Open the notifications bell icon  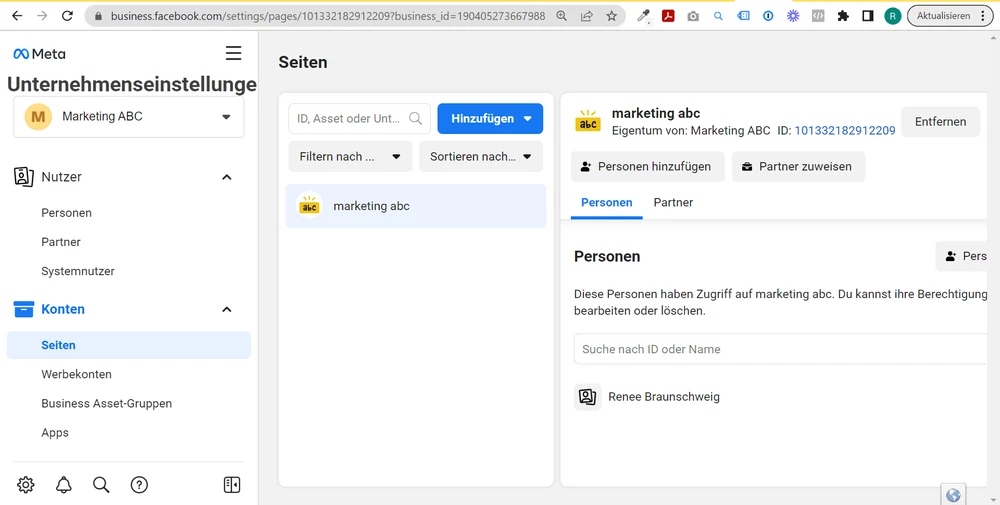pos(64,485)
